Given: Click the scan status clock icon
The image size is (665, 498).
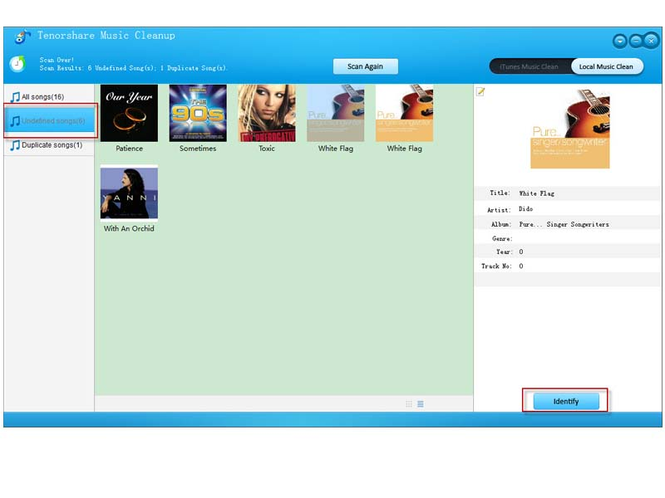Looking at the screenshot, I should [x=17, y=64].
